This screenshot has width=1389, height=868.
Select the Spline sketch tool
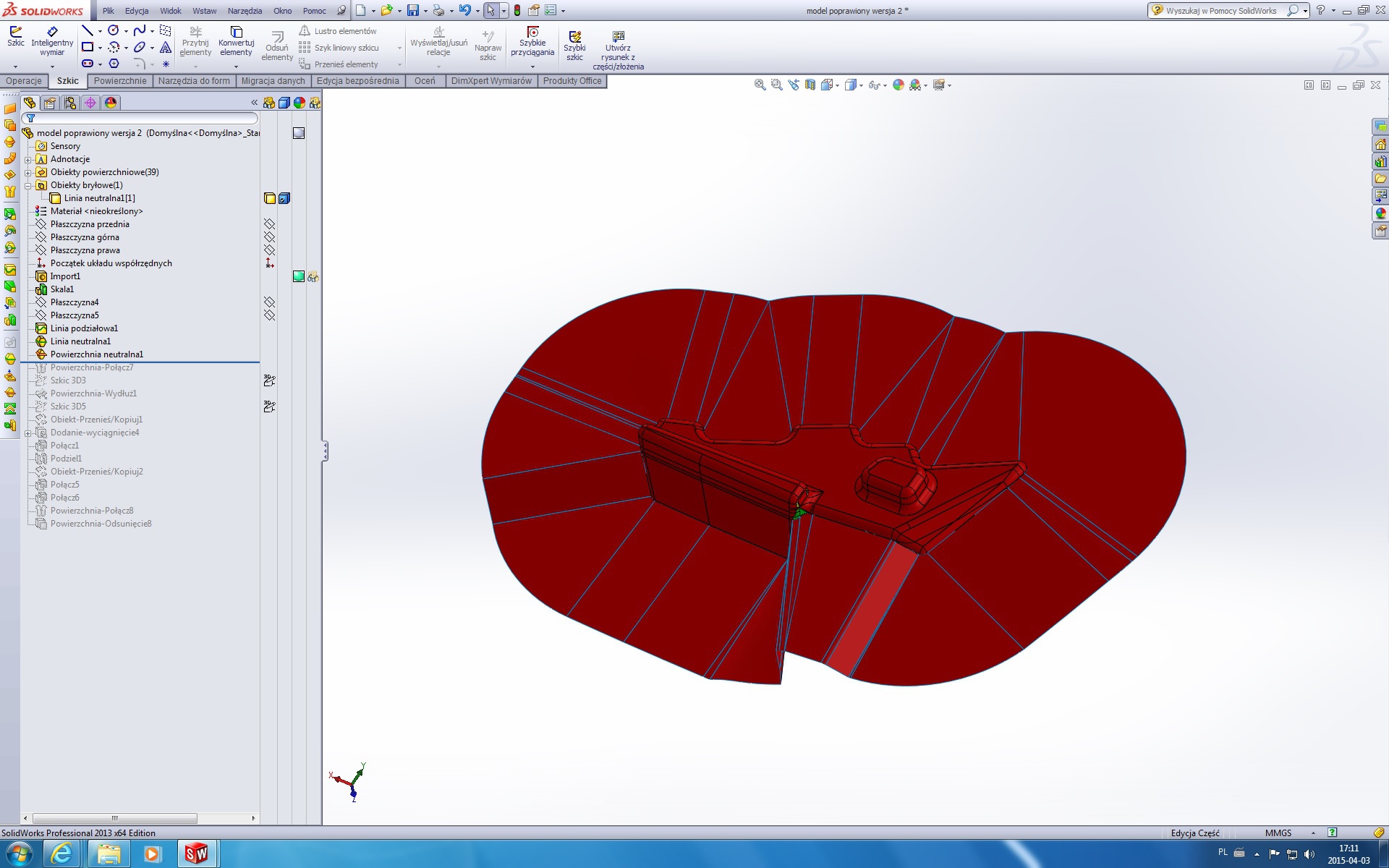click(x=140, y=30)
